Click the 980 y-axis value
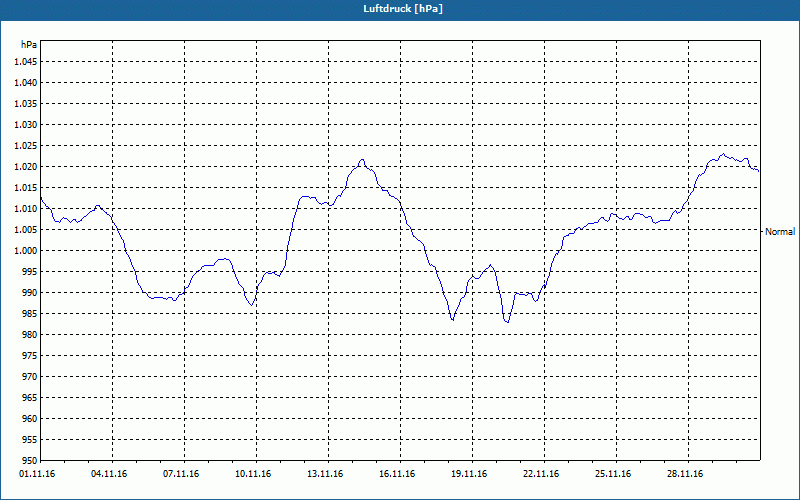Image resolution: width=800 pixels, height=500 pixels. [x=30, y=335]
